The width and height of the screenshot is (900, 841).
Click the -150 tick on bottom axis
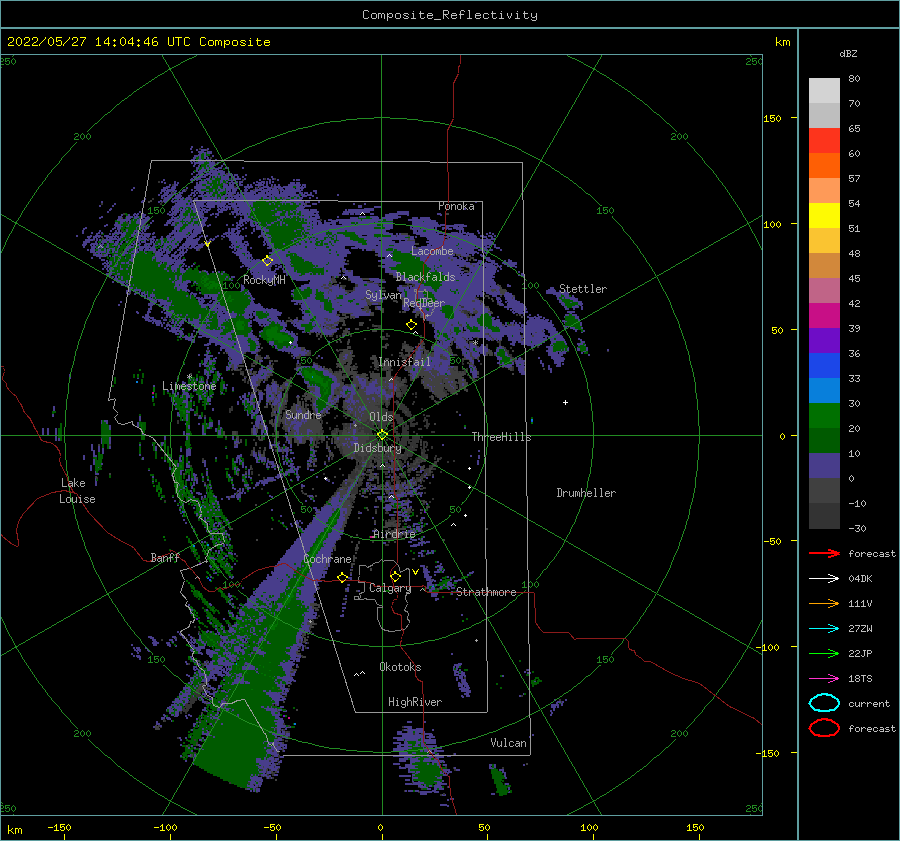click(x=59, y=827)
